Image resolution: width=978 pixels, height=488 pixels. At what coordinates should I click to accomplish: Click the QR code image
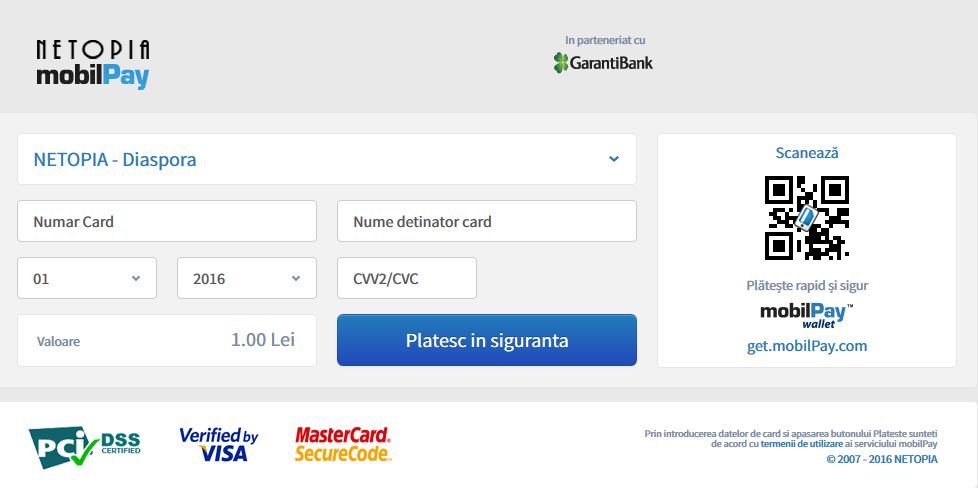(x=806, y=218)
